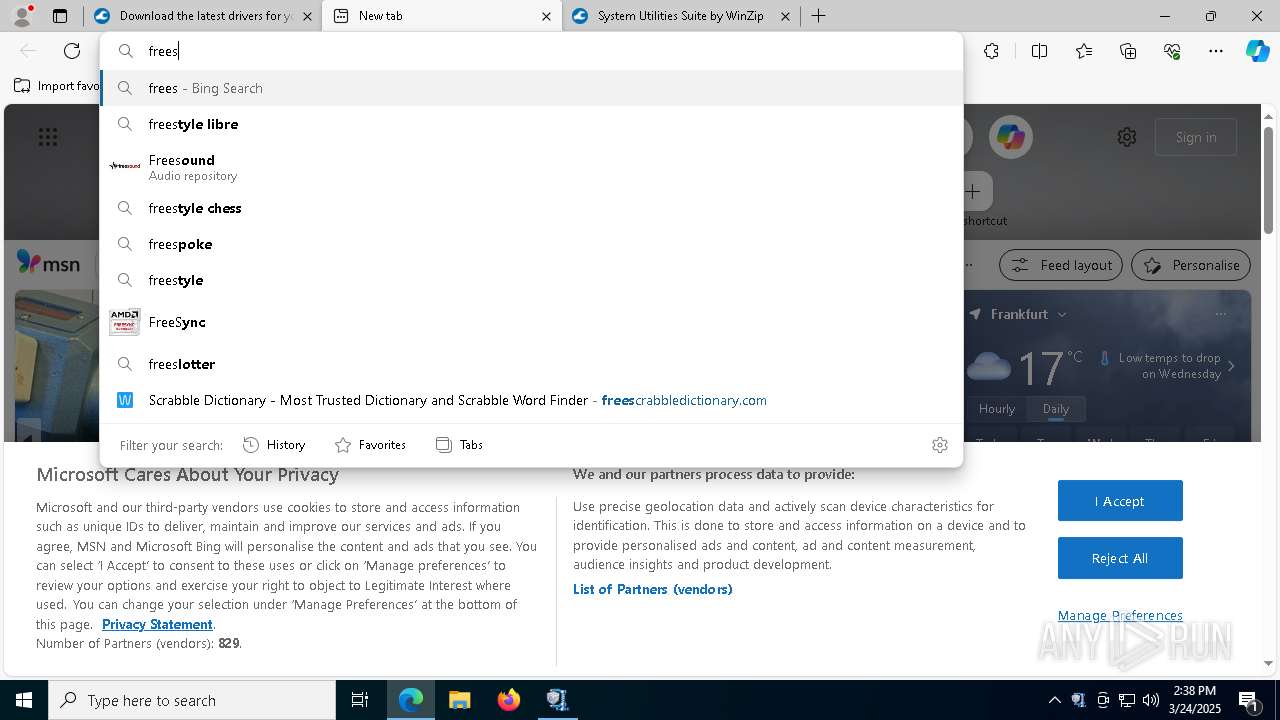Show hidden tray icons chevron
Viewport: 1280px width, 720px height.
coord(1054,700)
